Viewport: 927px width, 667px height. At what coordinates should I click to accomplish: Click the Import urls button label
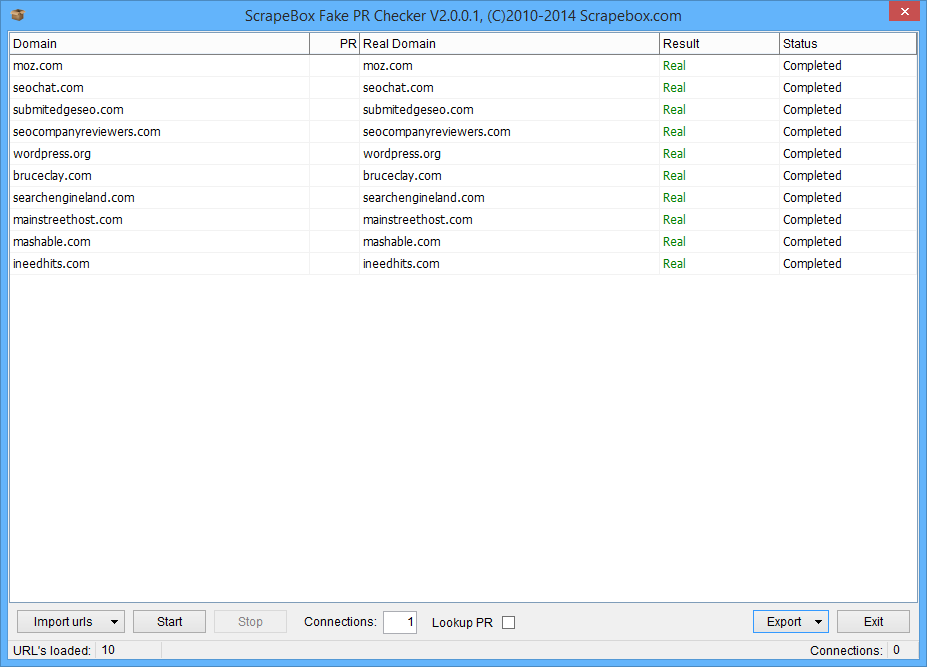point(63,622)
